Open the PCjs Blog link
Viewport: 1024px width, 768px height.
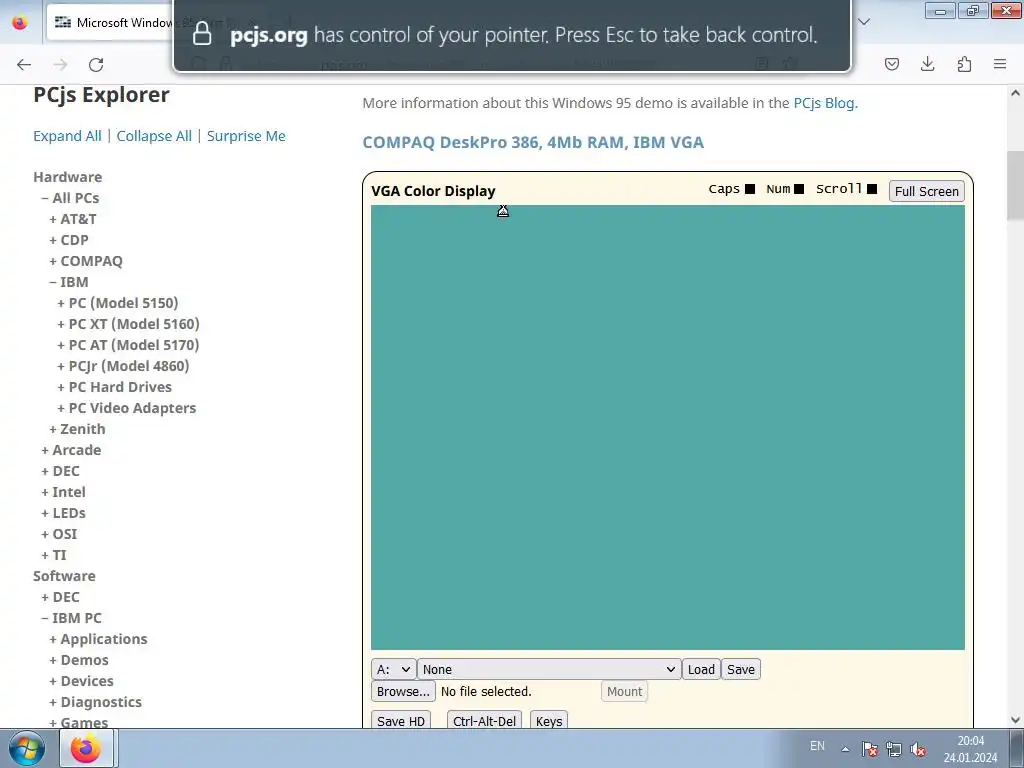824,103
